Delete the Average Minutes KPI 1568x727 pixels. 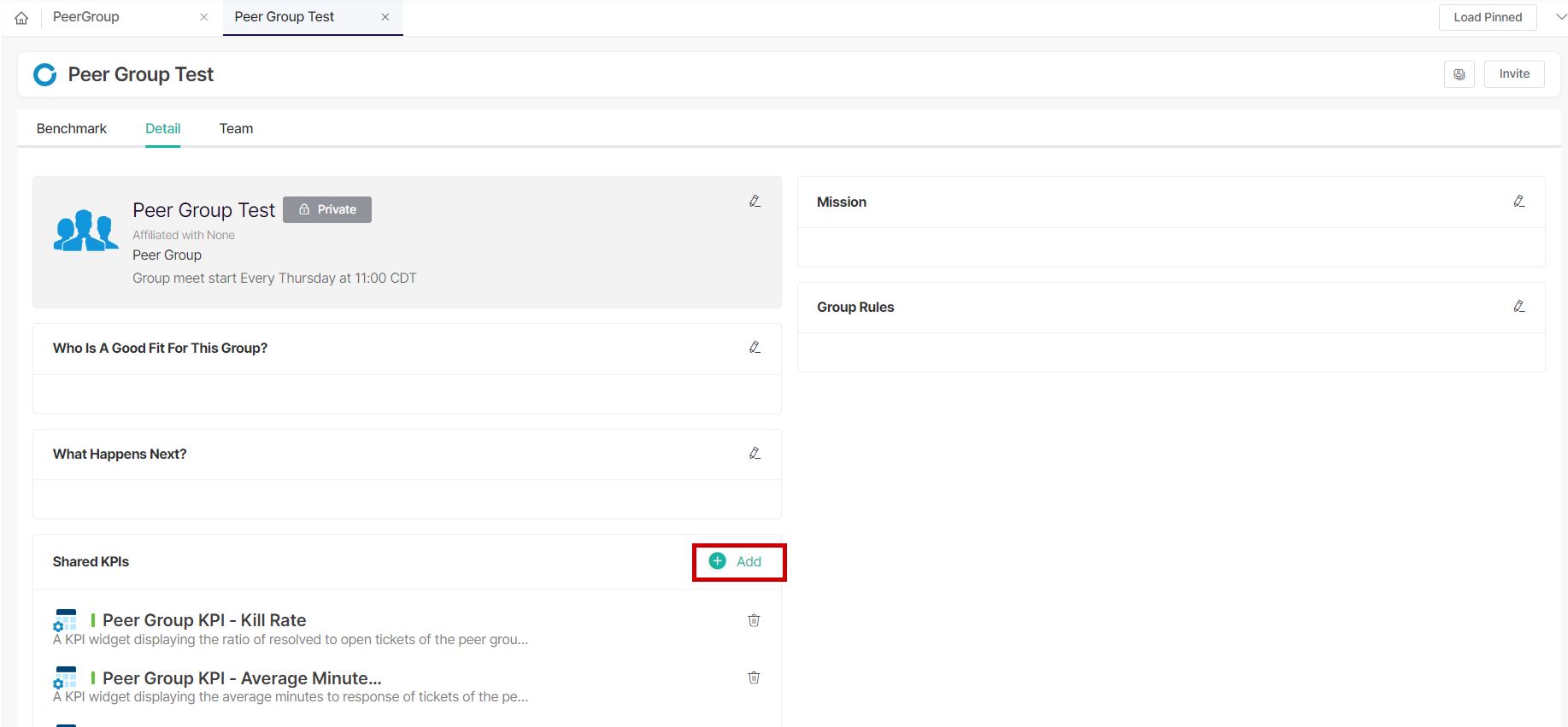[754, 677]
